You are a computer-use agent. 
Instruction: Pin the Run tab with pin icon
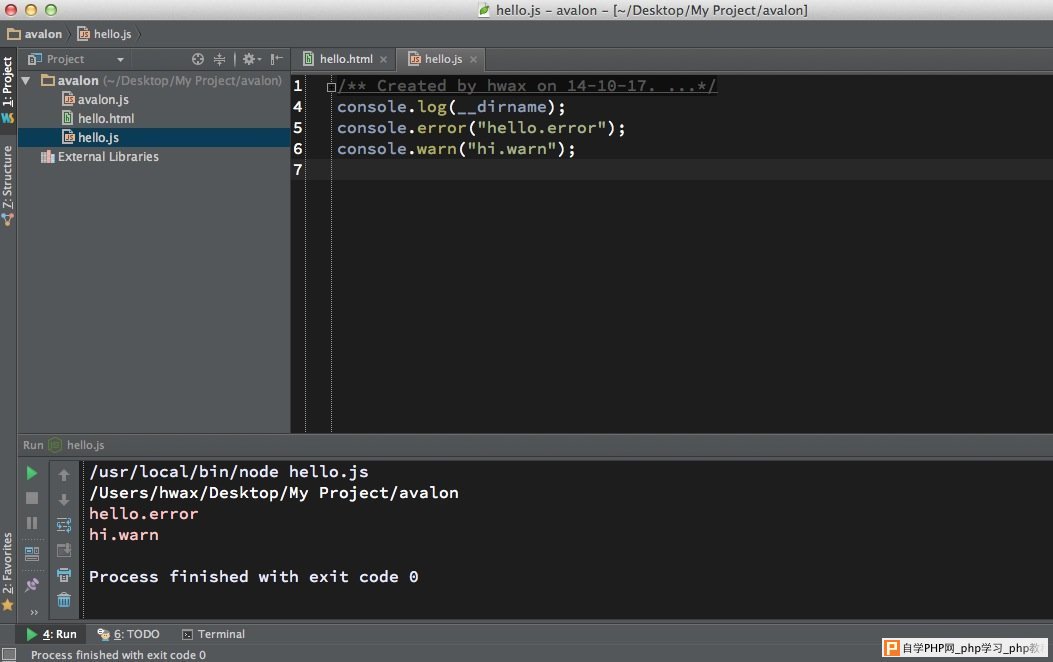32,585
